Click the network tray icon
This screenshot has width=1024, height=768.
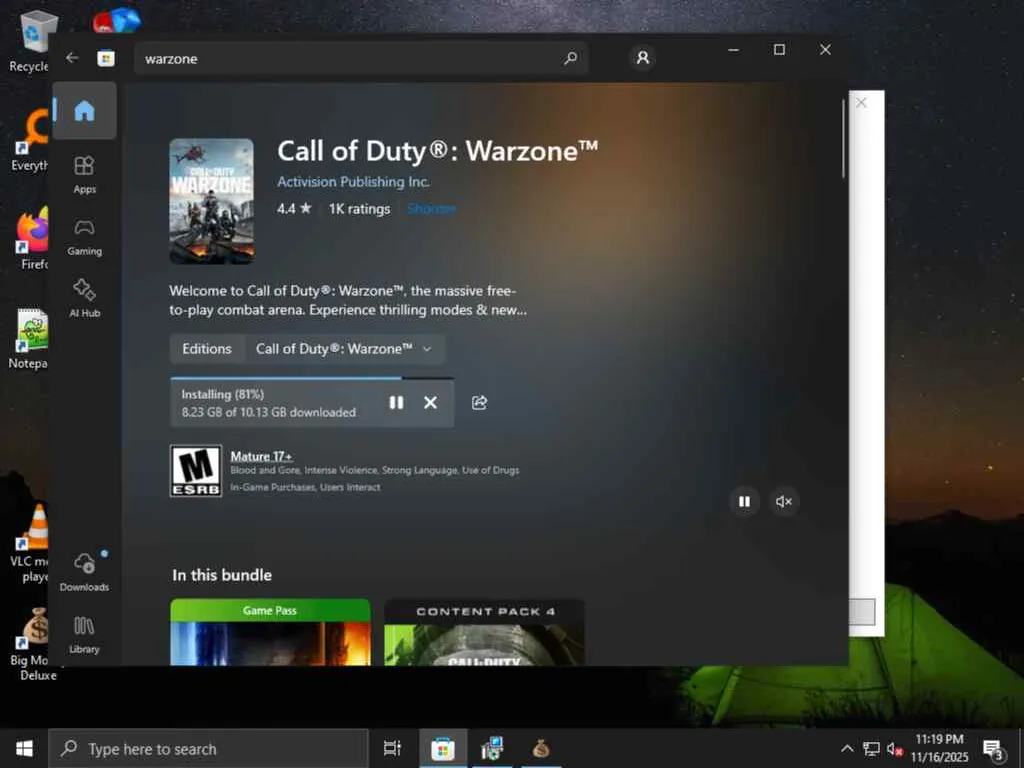tap(871, 748)
